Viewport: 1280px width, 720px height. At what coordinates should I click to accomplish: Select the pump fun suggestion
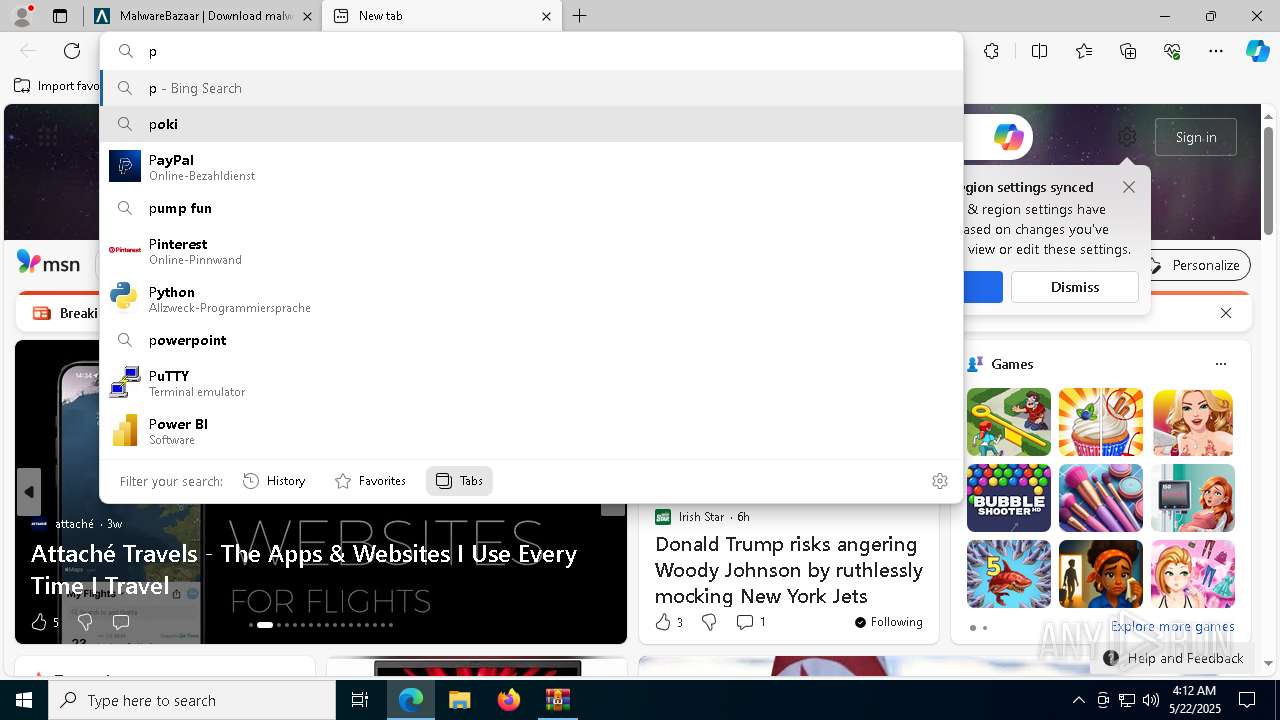532,208
